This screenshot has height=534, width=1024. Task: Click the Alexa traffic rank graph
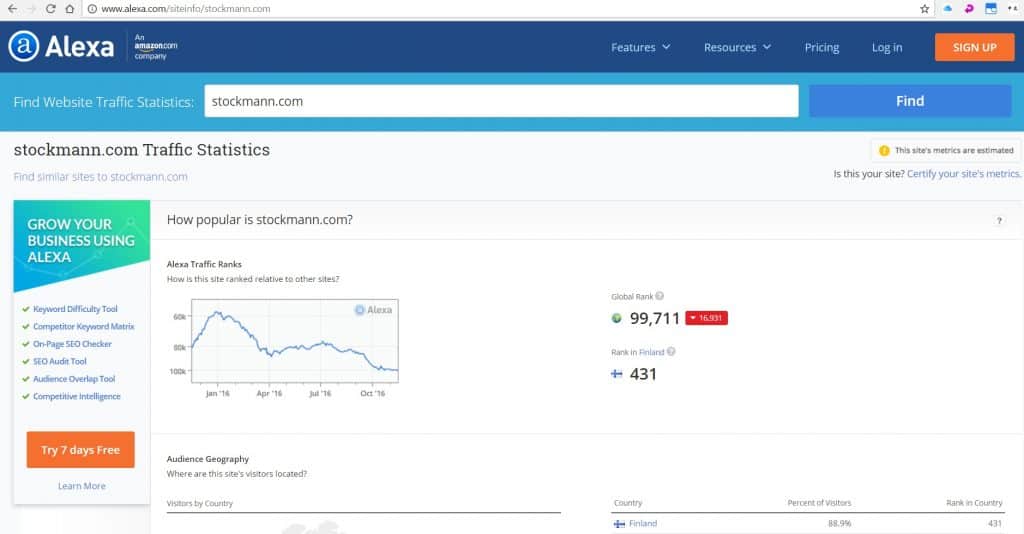click(294, 341)
